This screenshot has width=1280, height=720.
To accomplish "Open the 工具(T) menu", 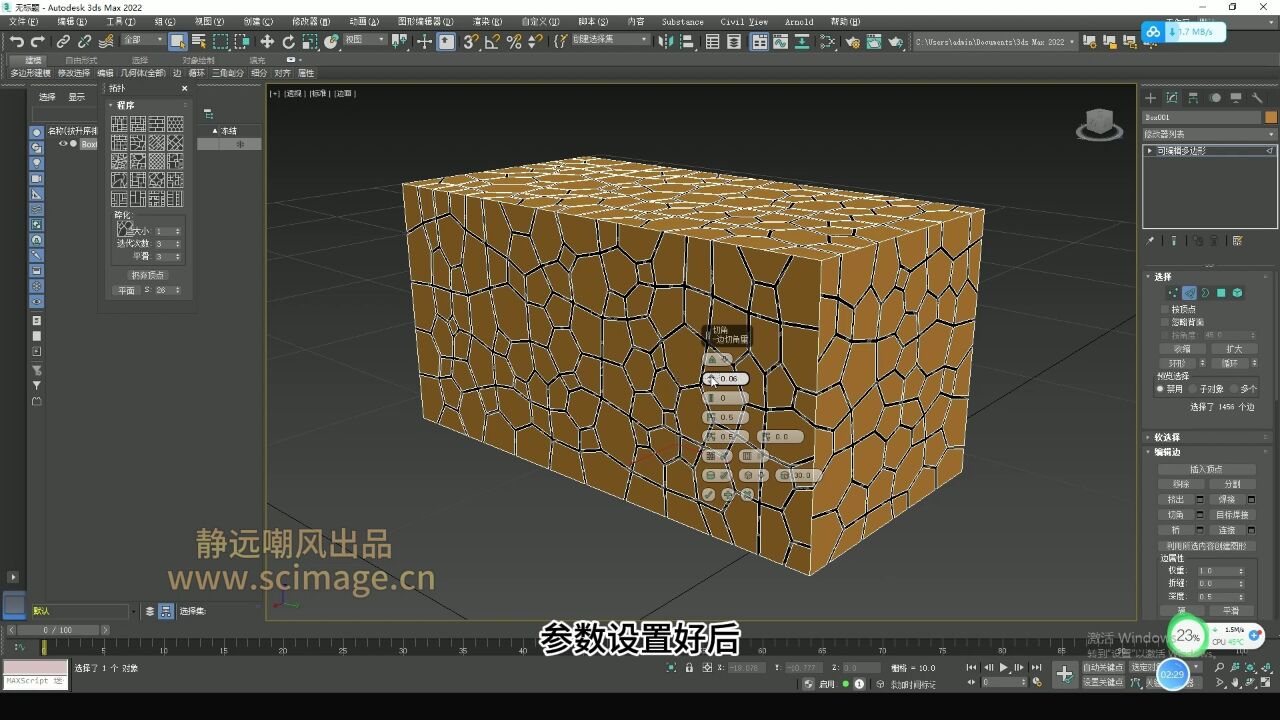I will tap(121, 21).
